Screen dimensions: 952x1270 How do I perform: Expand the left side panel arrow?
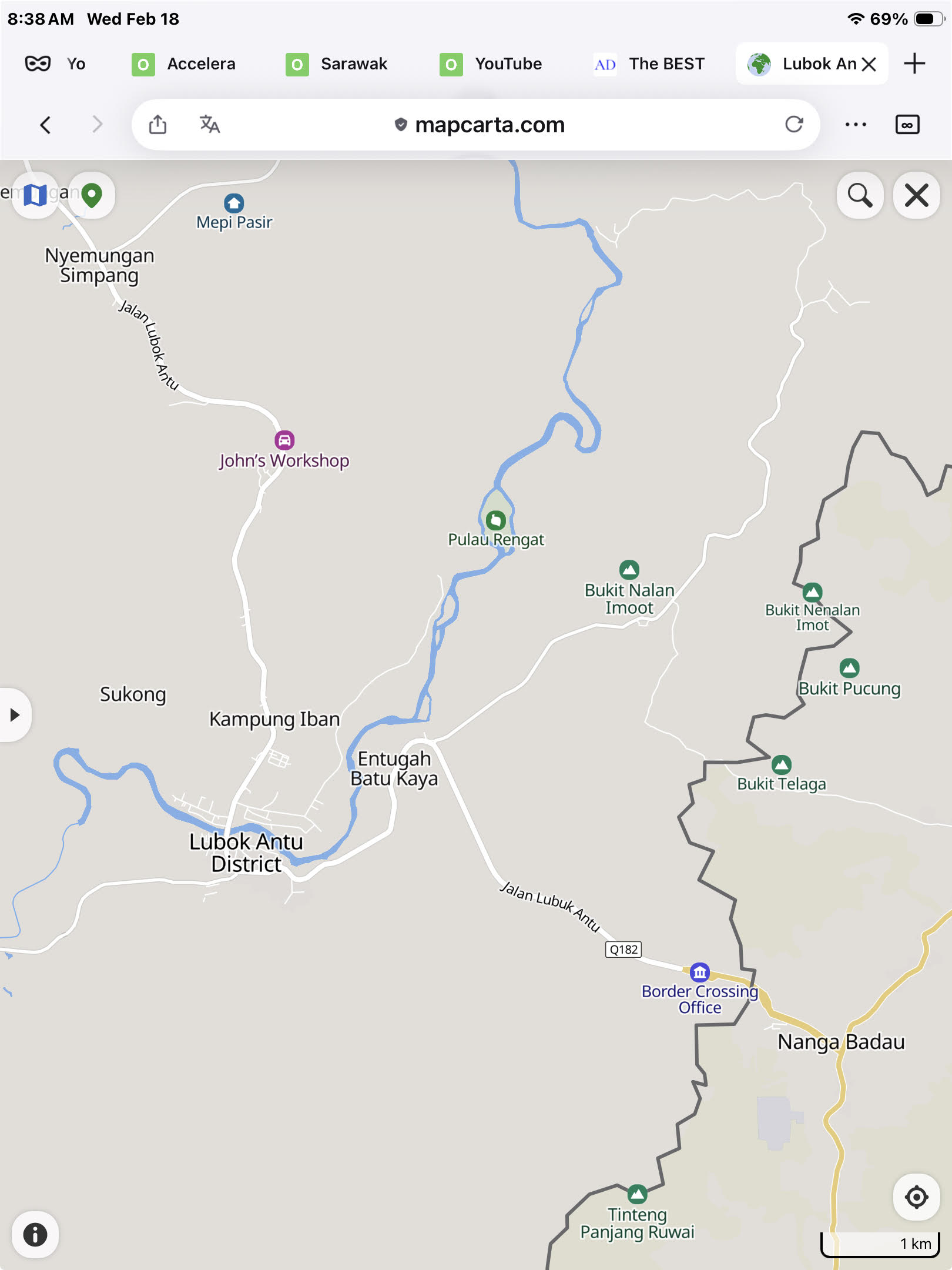[15, 715]
